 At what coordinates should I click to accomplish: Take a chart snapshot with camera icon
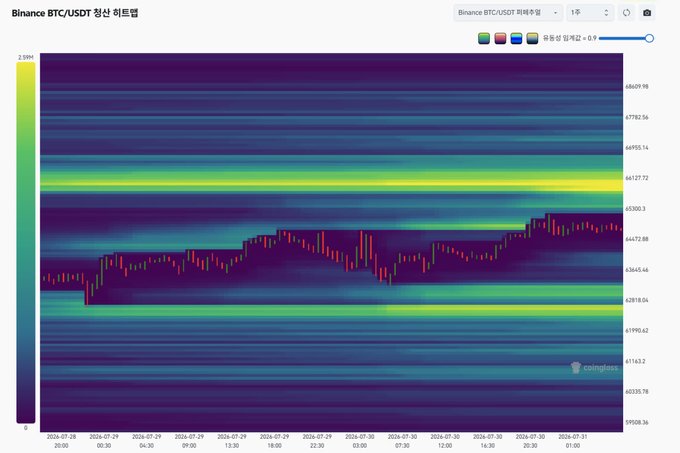coord(647,13)
